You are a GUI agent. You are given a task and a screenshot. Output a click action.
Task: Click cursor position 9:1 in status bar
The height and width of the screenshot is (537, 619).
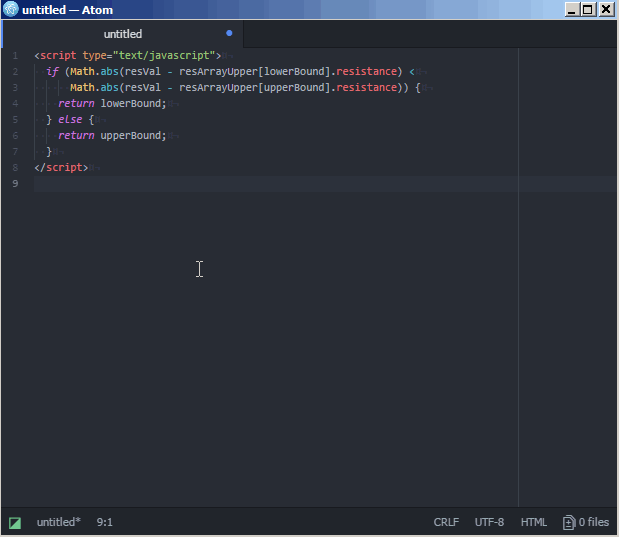tap(105, 522)
